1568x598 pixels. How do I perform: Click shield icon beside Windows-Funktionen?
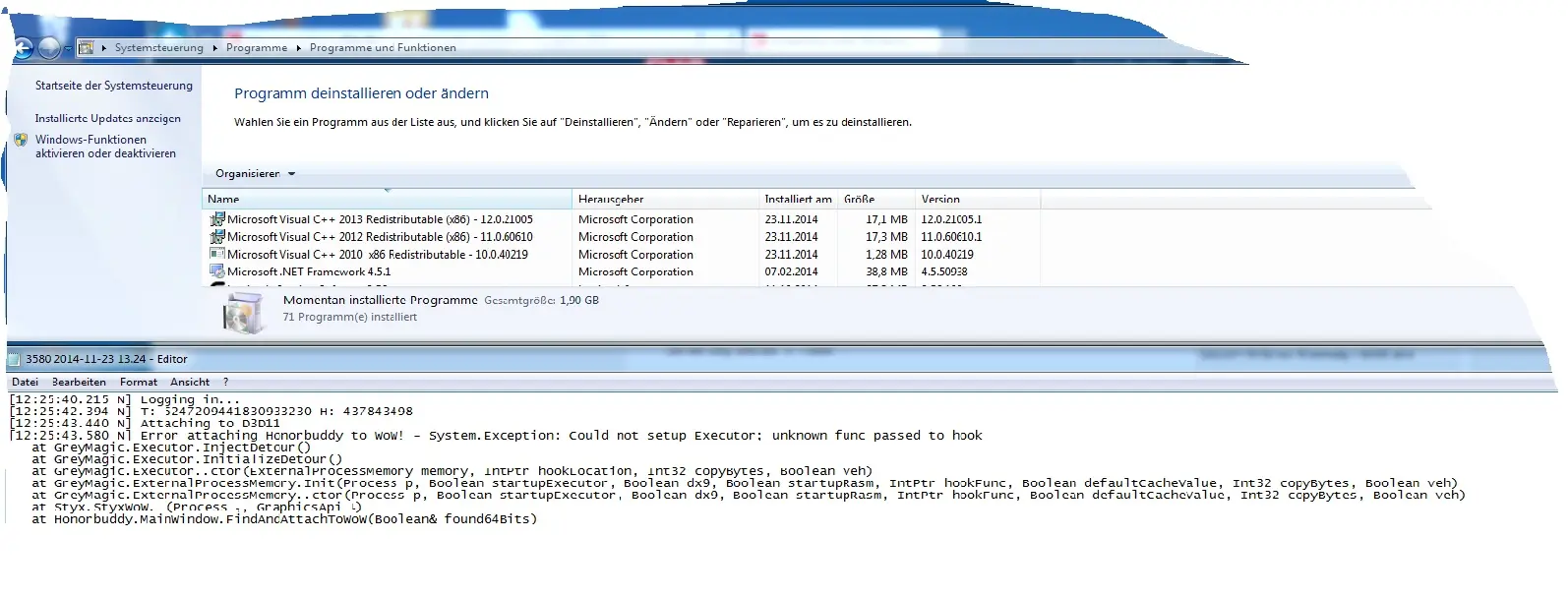click(x=22, y=141)
